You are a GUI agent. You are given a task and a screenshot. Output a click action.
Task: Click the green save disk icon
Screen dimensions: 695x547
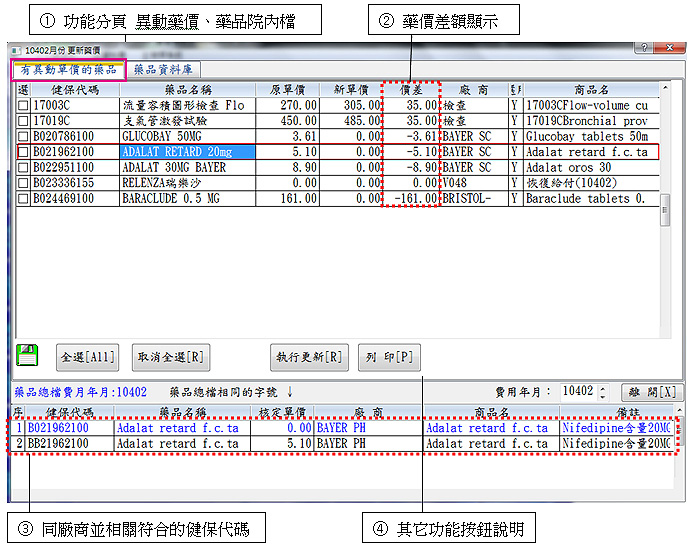tap(28, 355)
